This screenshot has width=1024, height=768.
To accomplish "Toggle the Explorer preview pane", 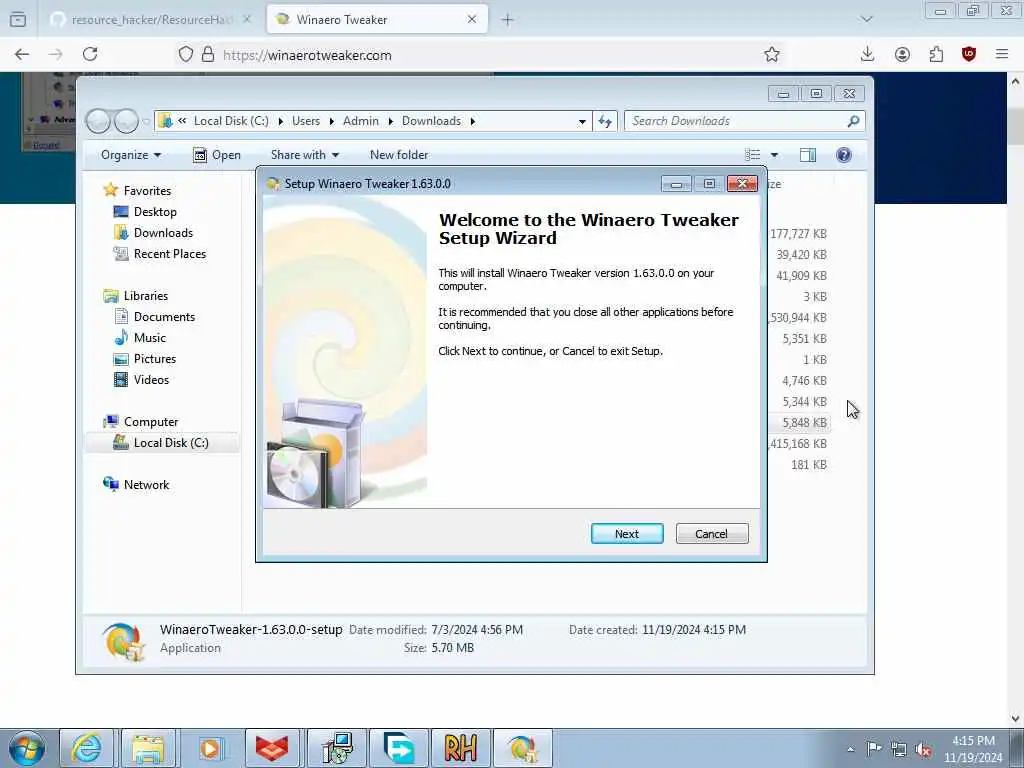I will pyautogui.click(x=808, y=155).
